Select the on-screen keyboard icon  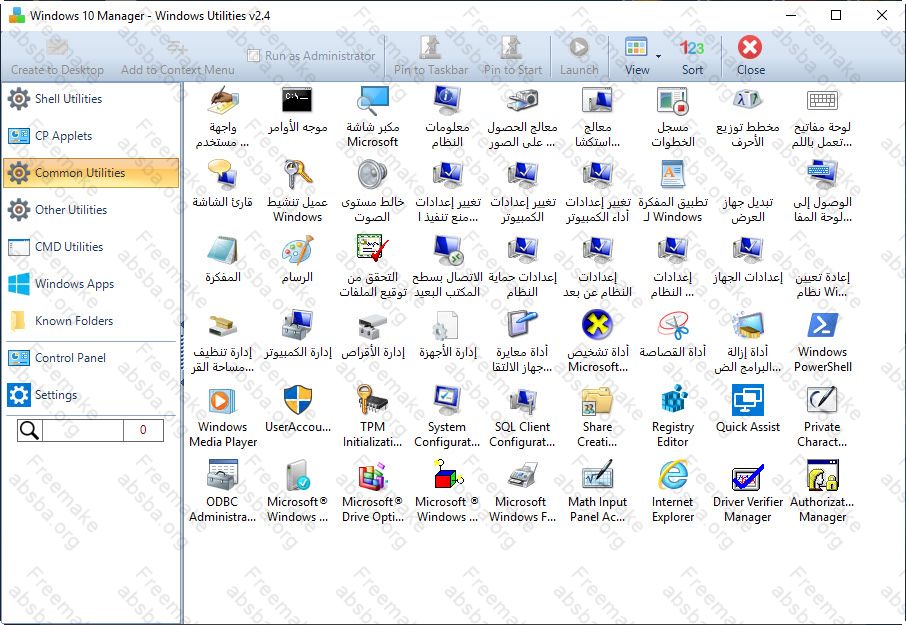click(x=823, y=101)
